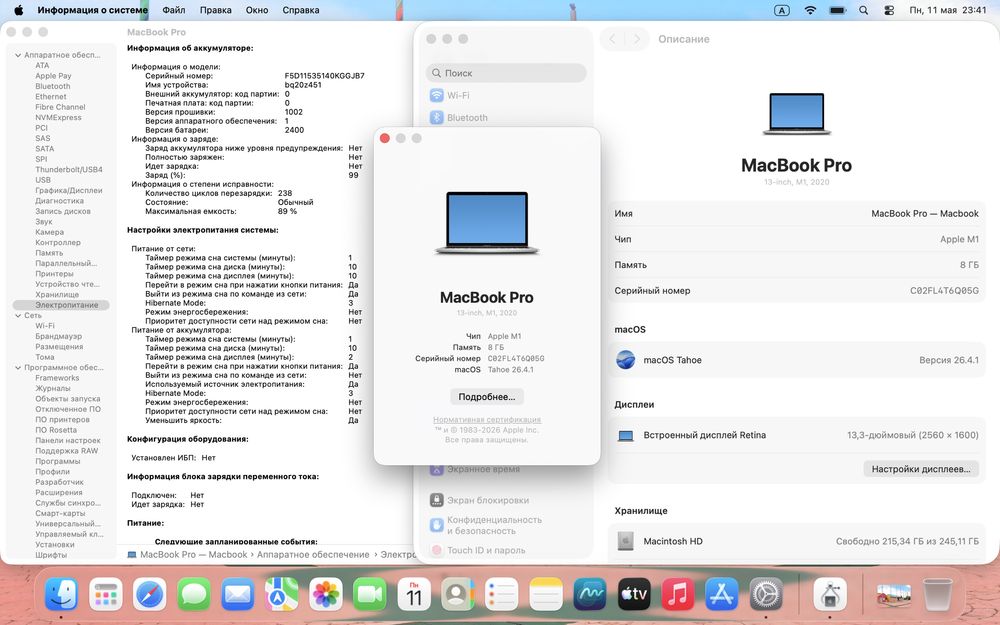Image resolution: width=1000 pixels, height=625 pixels.
Task: Open the Правка menu
Action: pyautogui.click(x=216, y=10)
